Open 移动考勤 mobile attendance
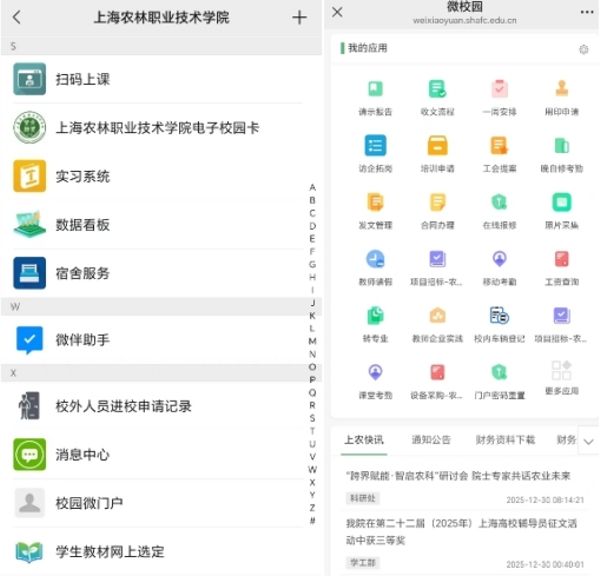This screenshot has width=600, height=582. point(499,266)
